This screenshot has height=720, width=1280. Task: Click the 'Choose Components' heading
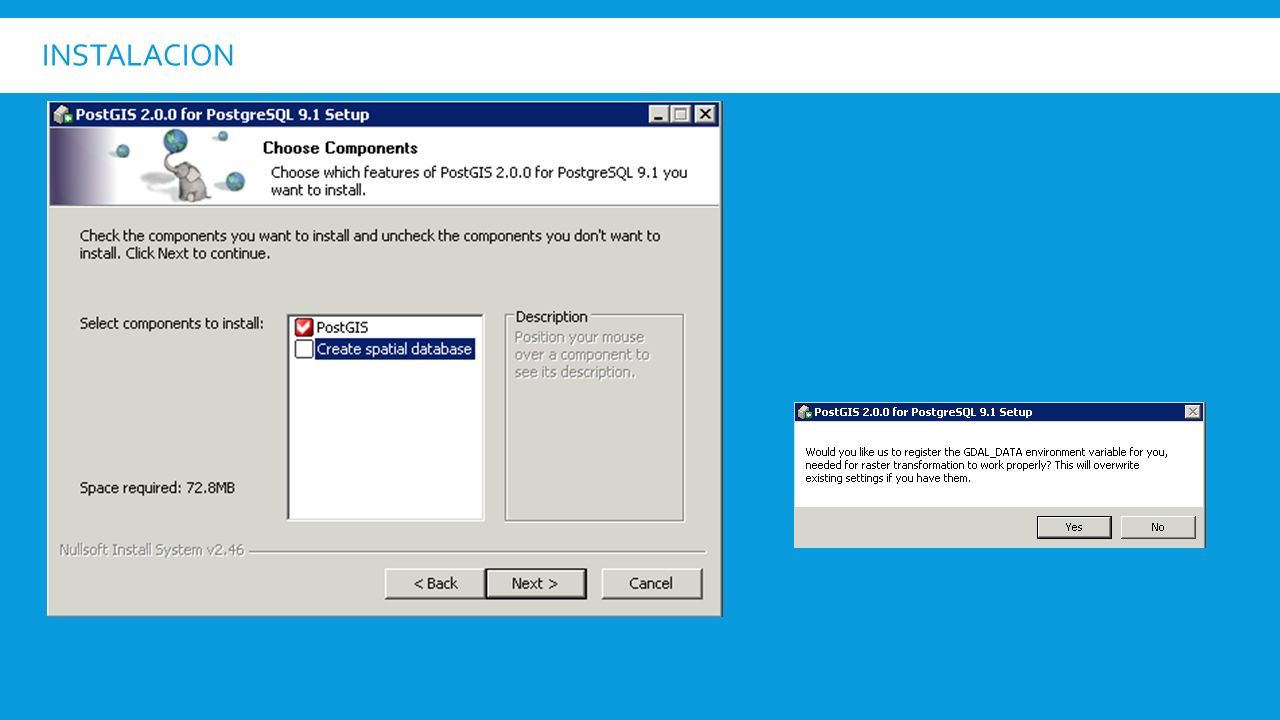340,148
